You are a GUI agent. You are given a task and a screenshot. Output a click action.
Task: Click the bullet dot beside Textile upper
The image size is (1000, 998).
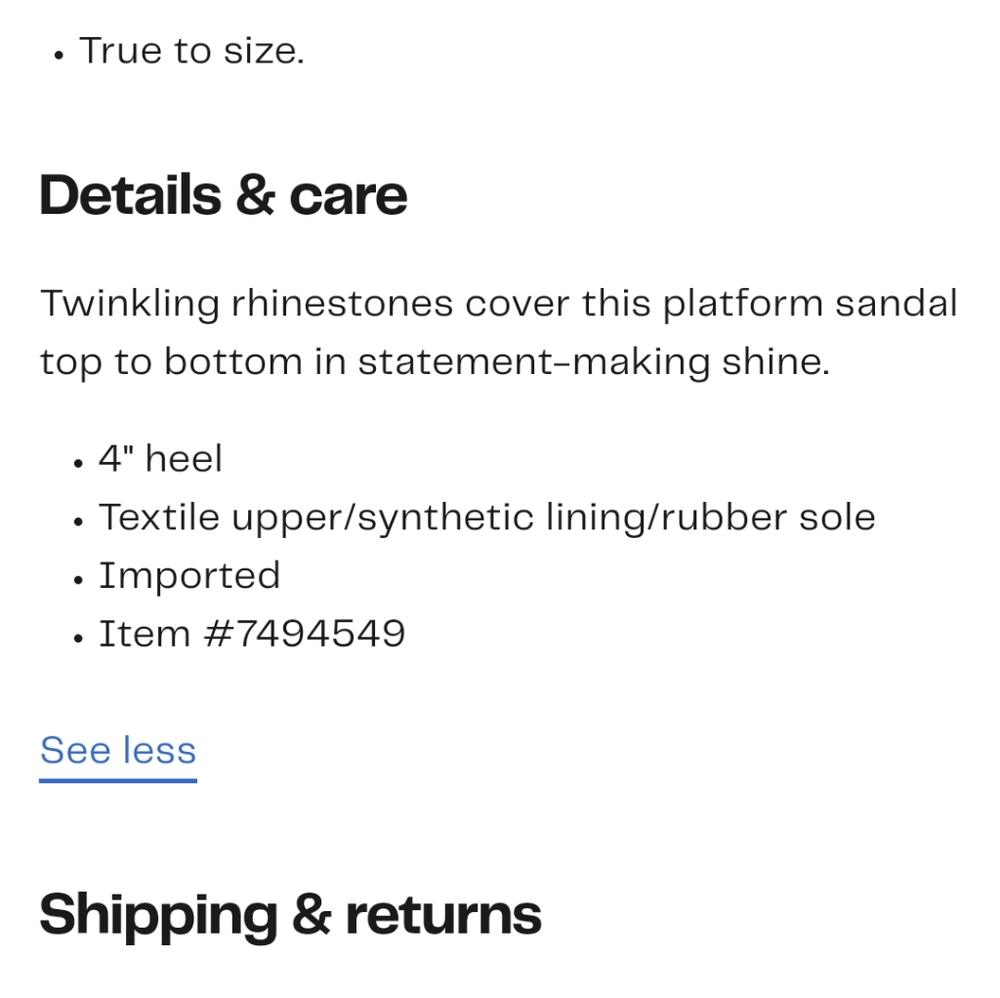78,522
